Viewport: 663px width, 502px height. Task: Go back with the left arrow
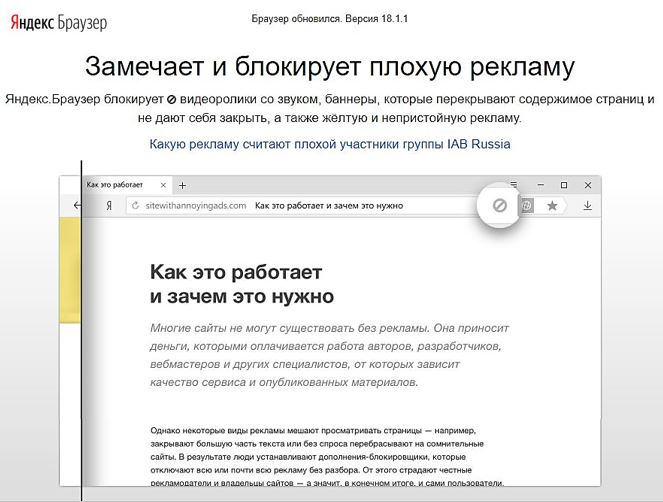pos(77,206)
